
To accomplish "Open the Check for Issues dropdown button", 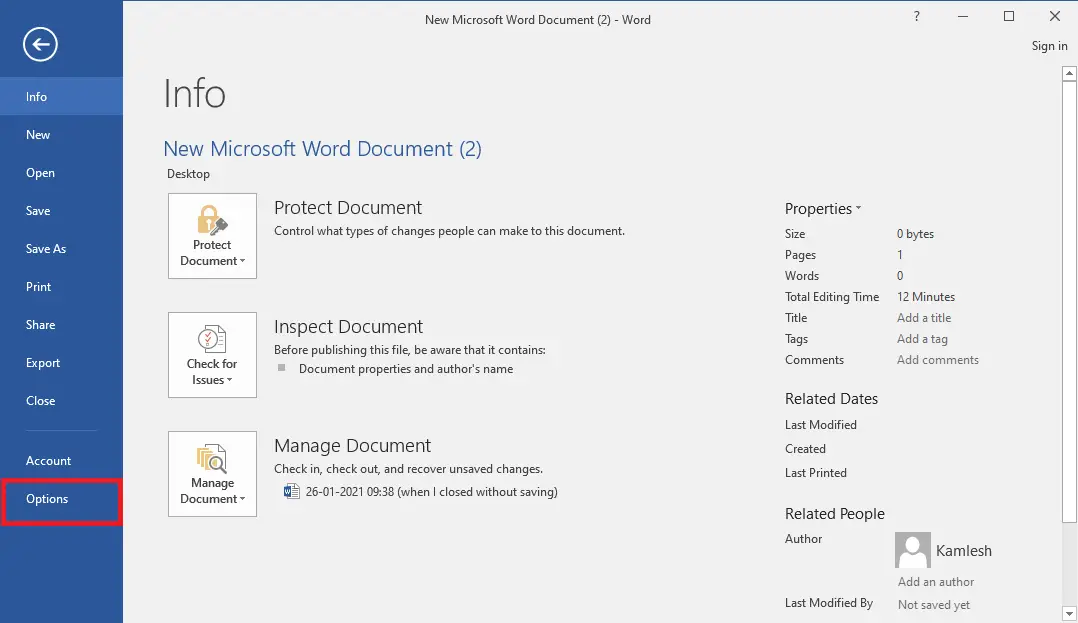I will point(212,355).
